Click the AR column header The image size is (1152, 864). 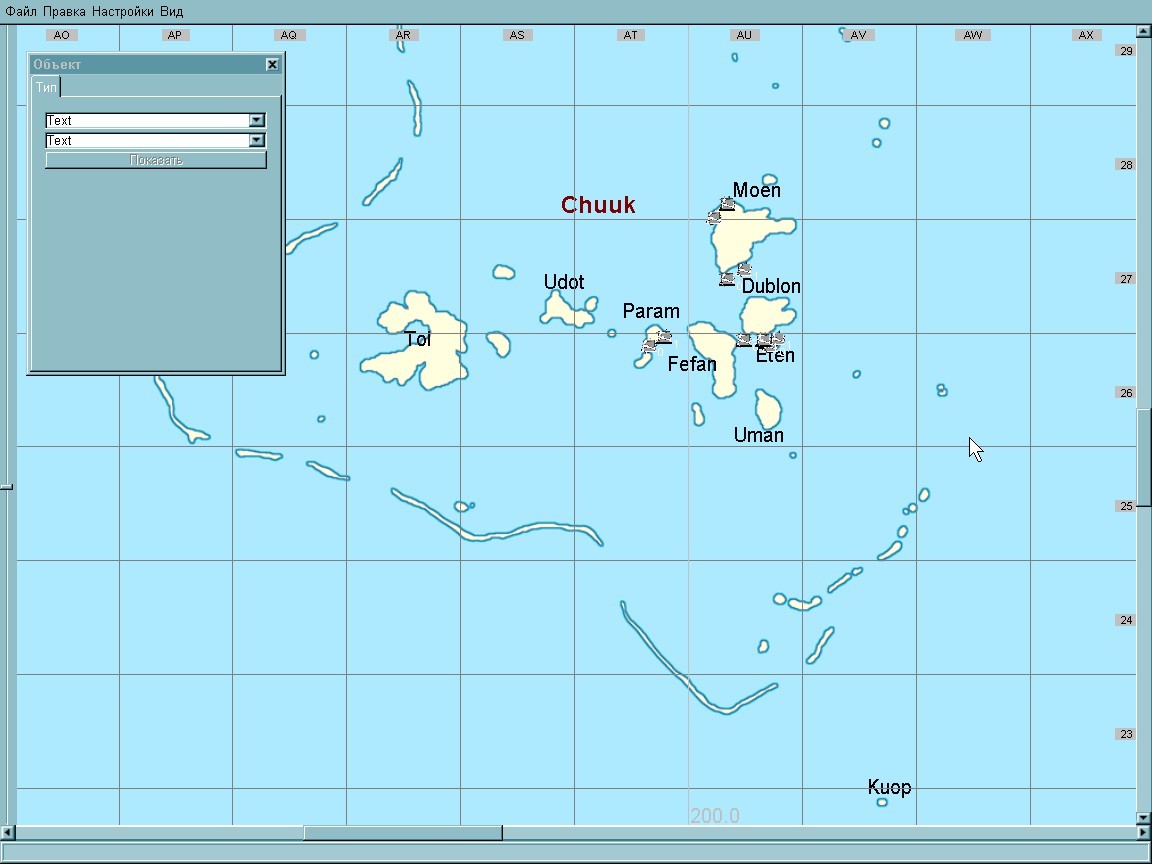(403, 35)
